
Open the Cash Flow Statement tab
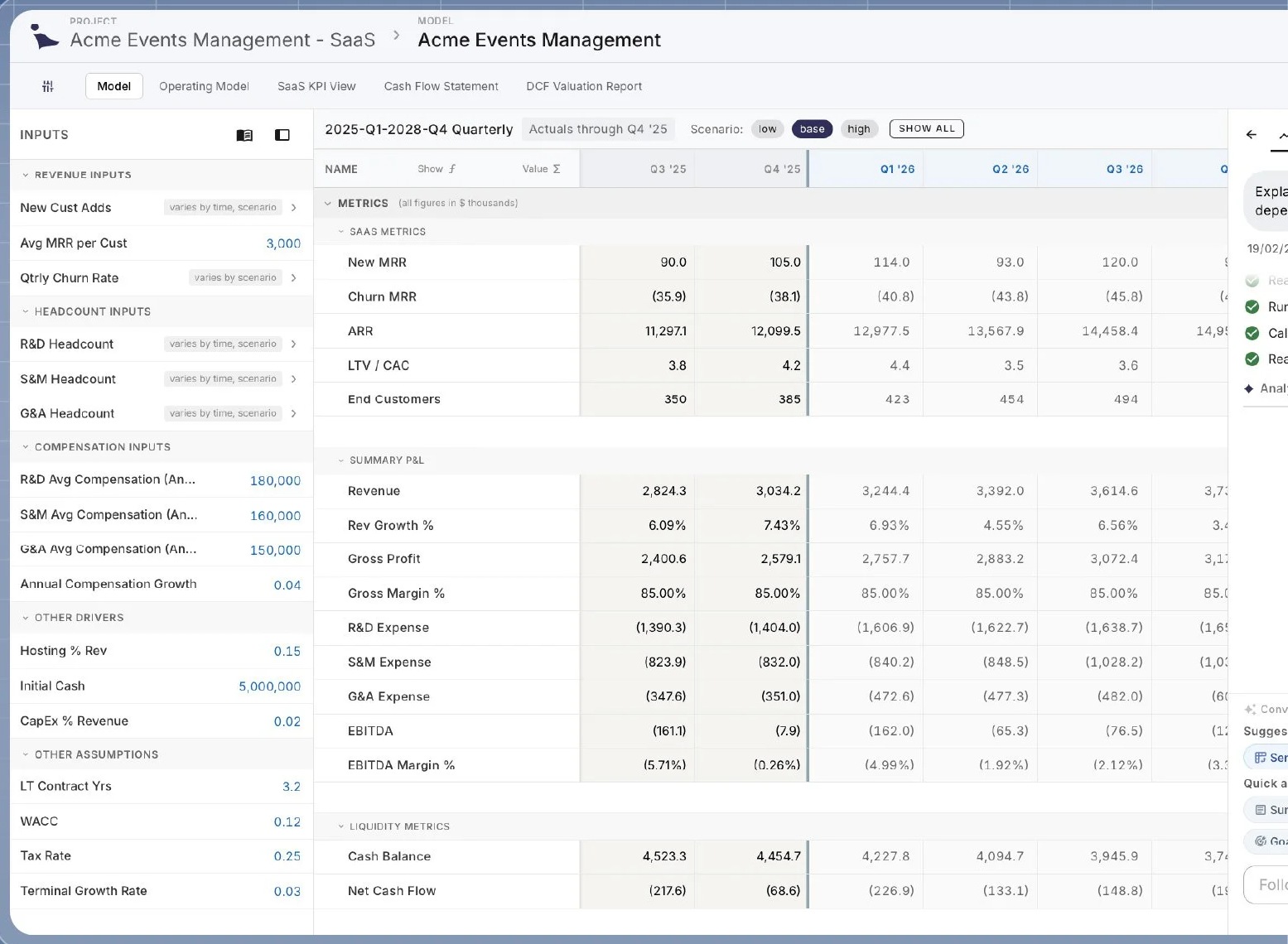[x=441, y=86]
